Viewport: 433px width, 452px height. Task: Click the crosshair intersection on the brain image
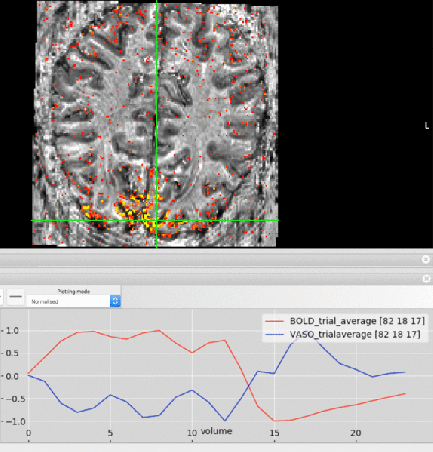(x=157, y=220)
